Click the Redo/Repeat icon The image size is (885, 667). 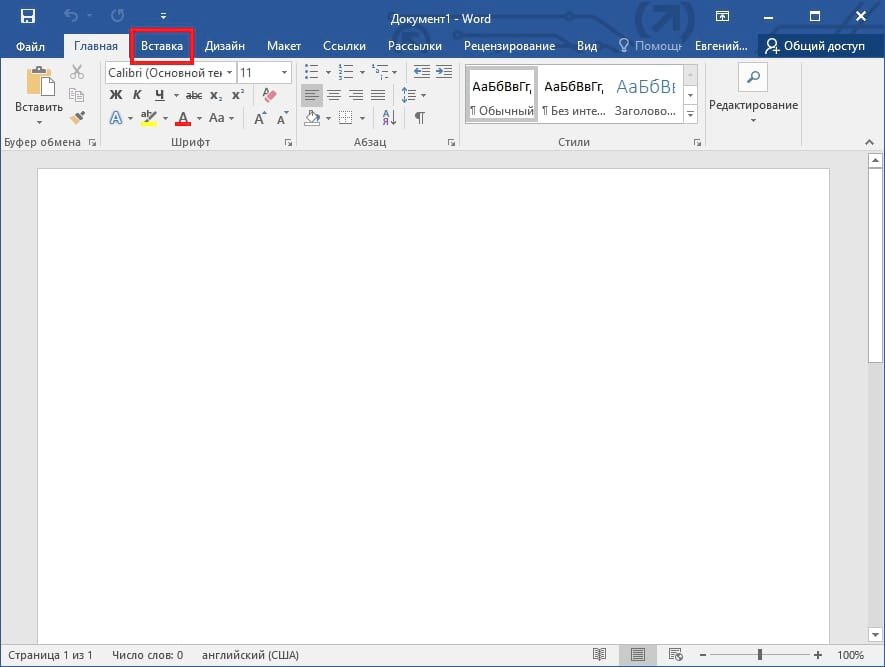click(x=117, y=16)
